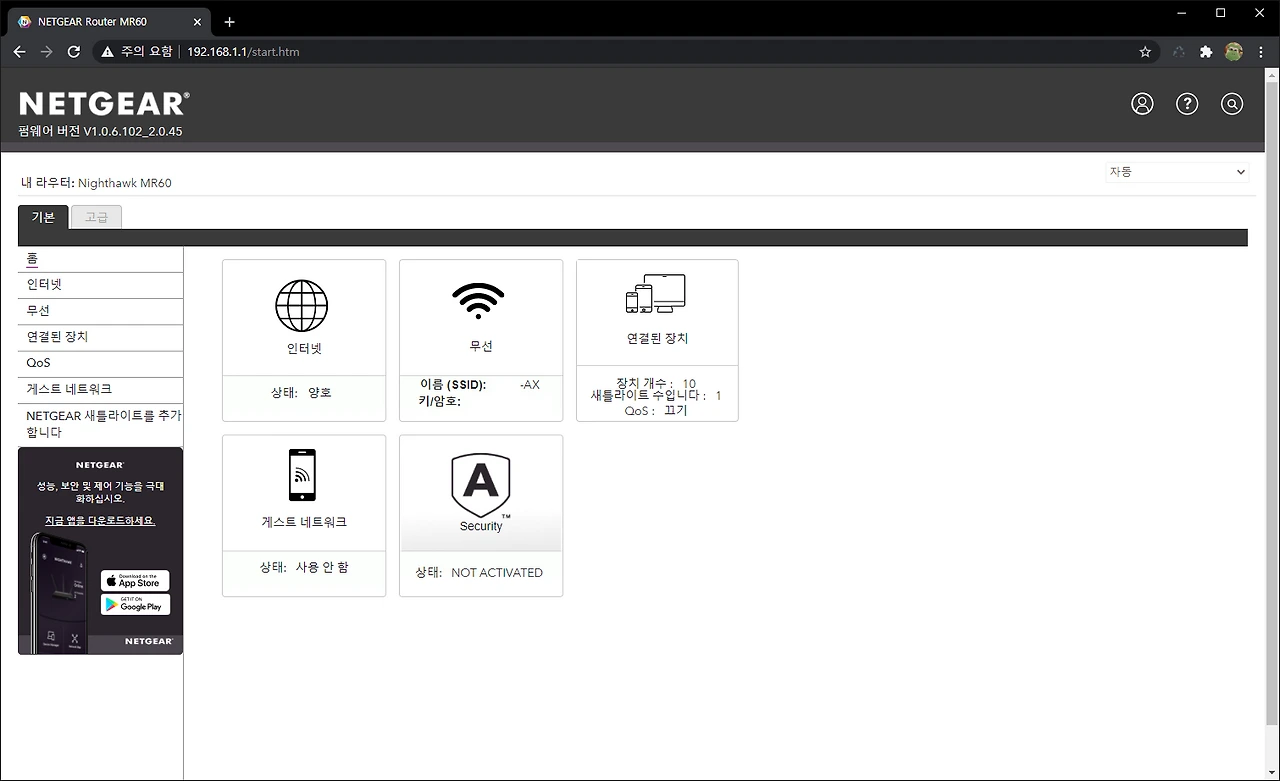Open the 자동 language dropdown

pyautogui.click(x=1177, y=171)
